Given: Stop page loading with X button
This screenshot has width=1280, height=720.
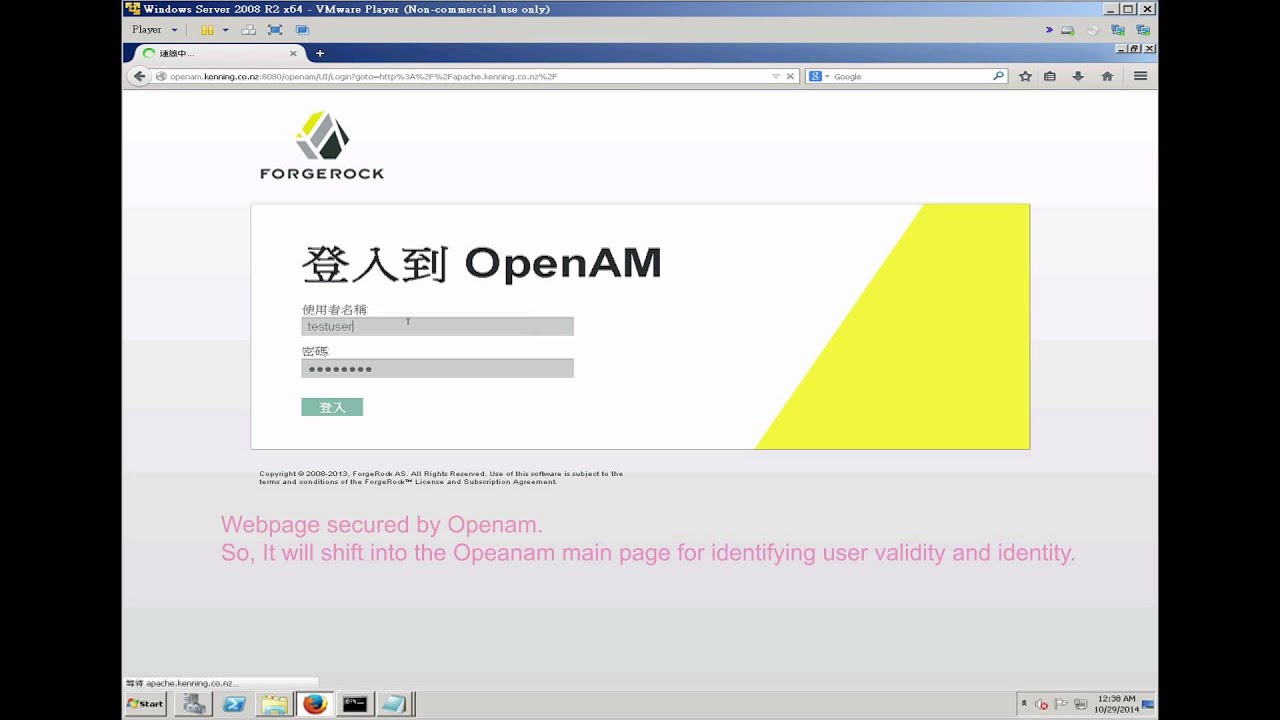Looking at the screenshot, I should point(790,76).
